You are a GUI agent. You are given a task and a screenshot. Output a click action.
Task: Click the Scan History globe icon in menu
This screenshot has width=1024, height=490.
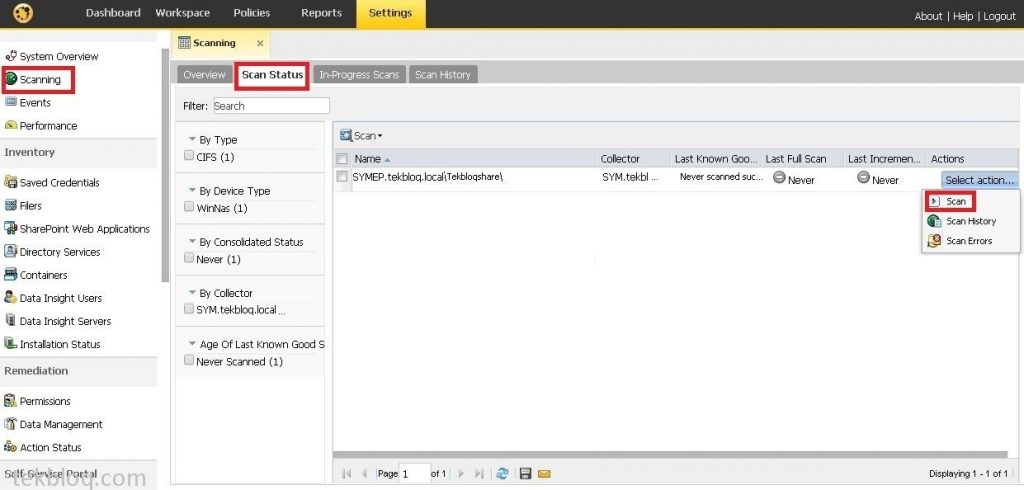[935, 221]
